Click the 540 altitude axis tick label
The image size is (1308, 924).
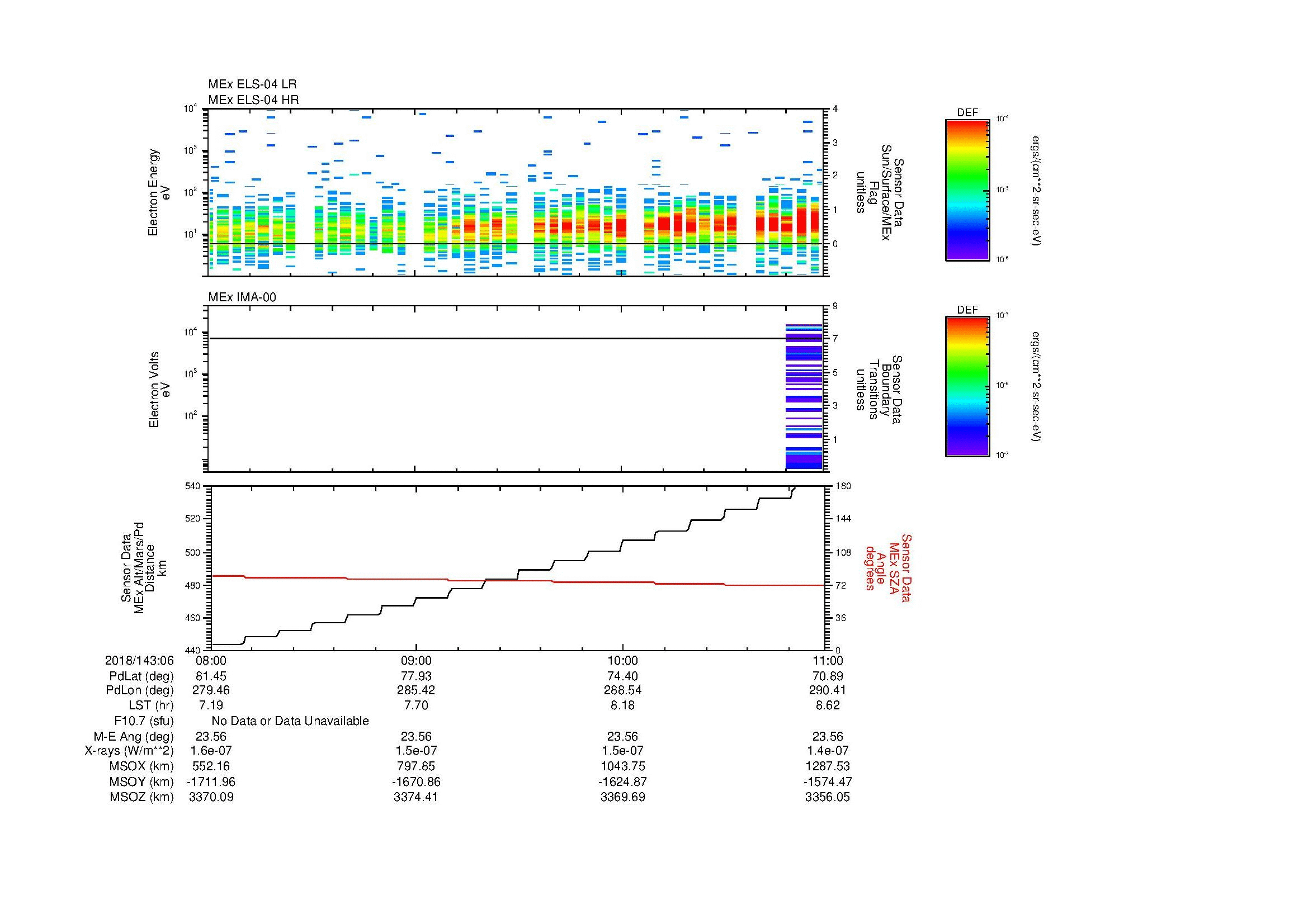[x=193, y=486]
